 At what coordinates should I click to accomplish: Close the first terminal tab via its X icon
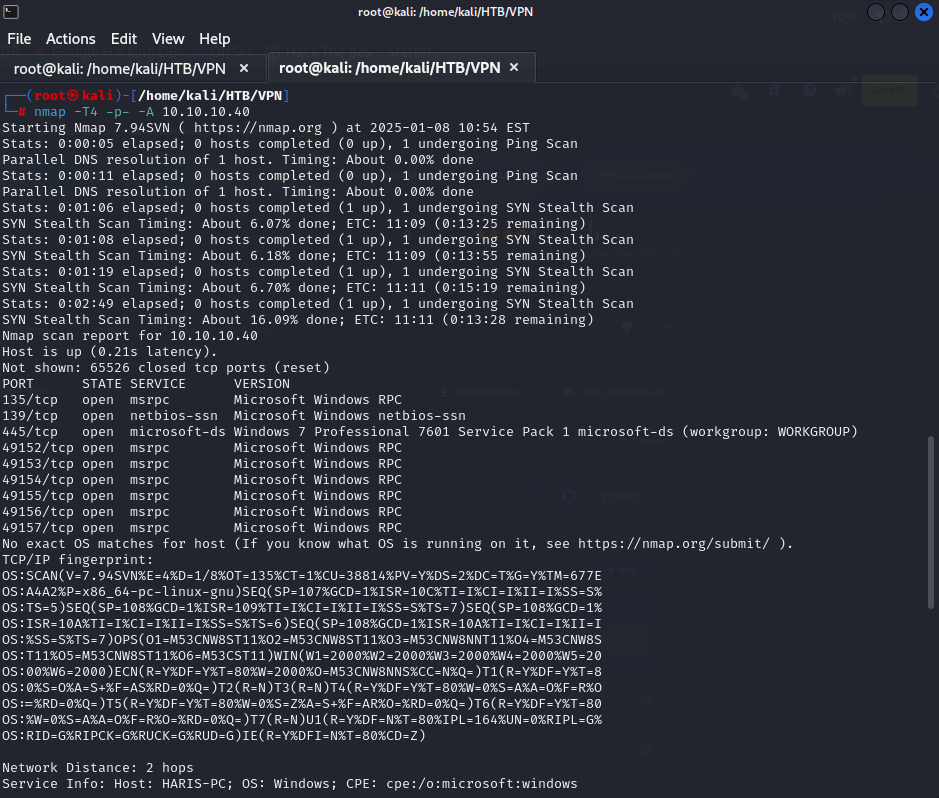[243, 68]
